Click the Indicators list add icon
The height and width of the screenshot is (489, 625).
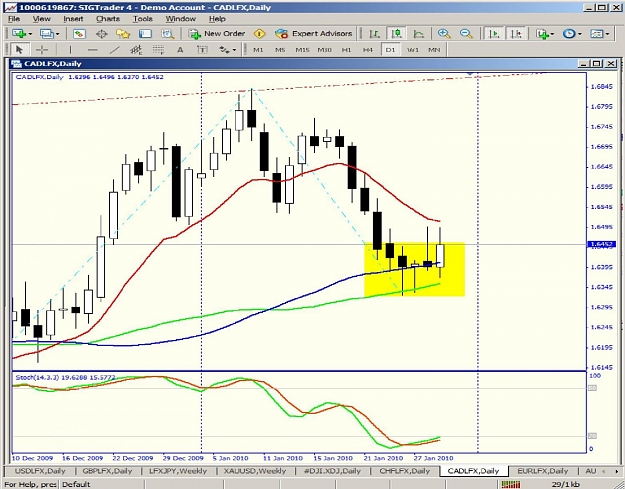click(542, 34)
